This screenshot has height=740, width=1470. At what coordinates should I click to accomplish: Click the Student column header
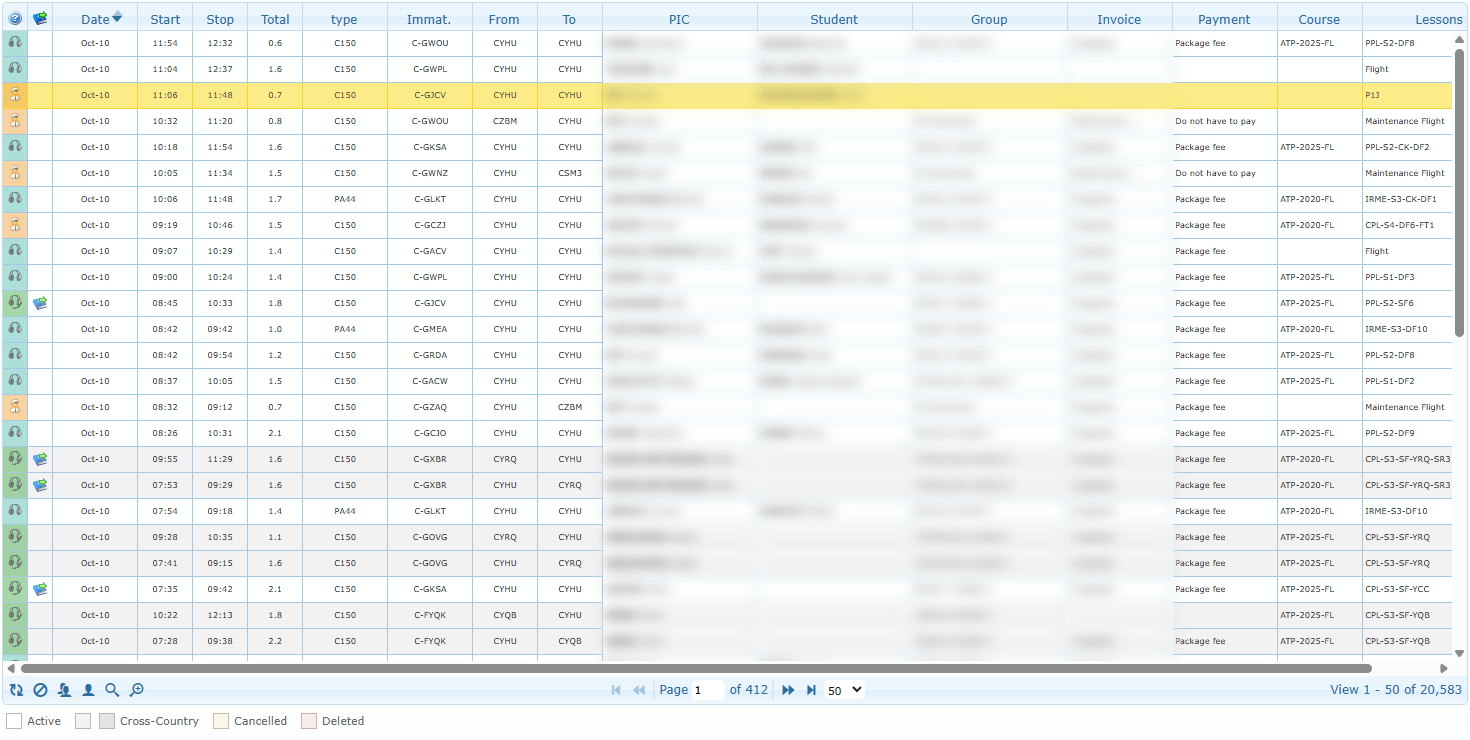pyautogui.click(x=834, y=19)
